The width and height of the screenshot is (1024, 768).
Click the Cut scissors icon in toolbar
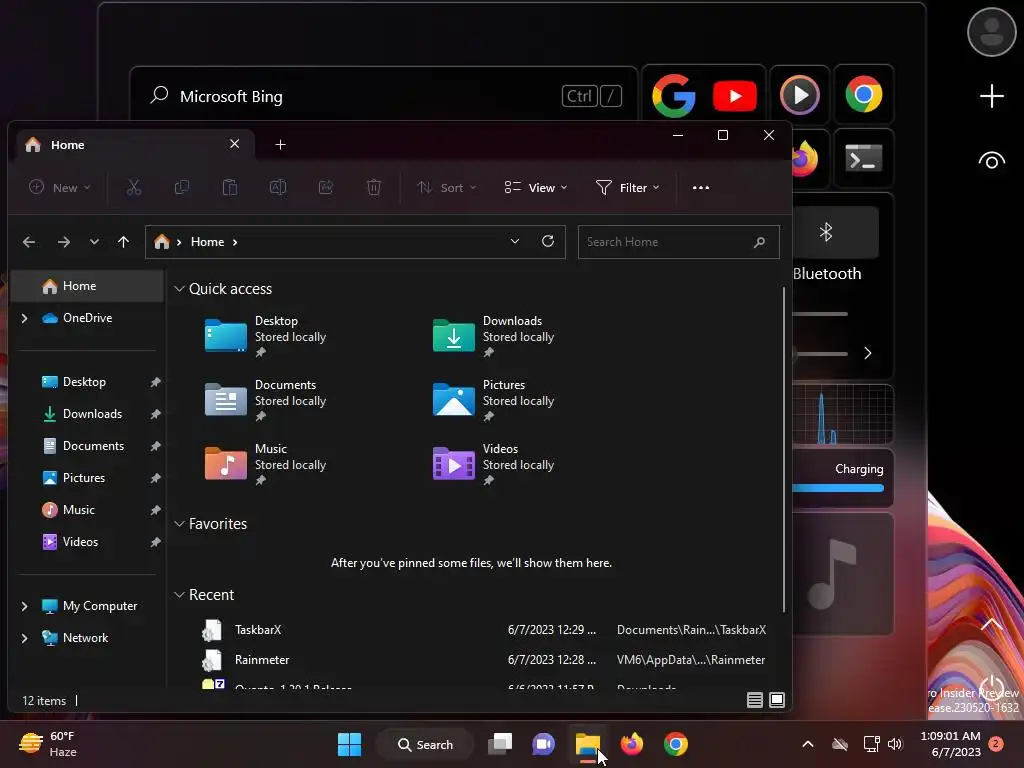(134, 187)
